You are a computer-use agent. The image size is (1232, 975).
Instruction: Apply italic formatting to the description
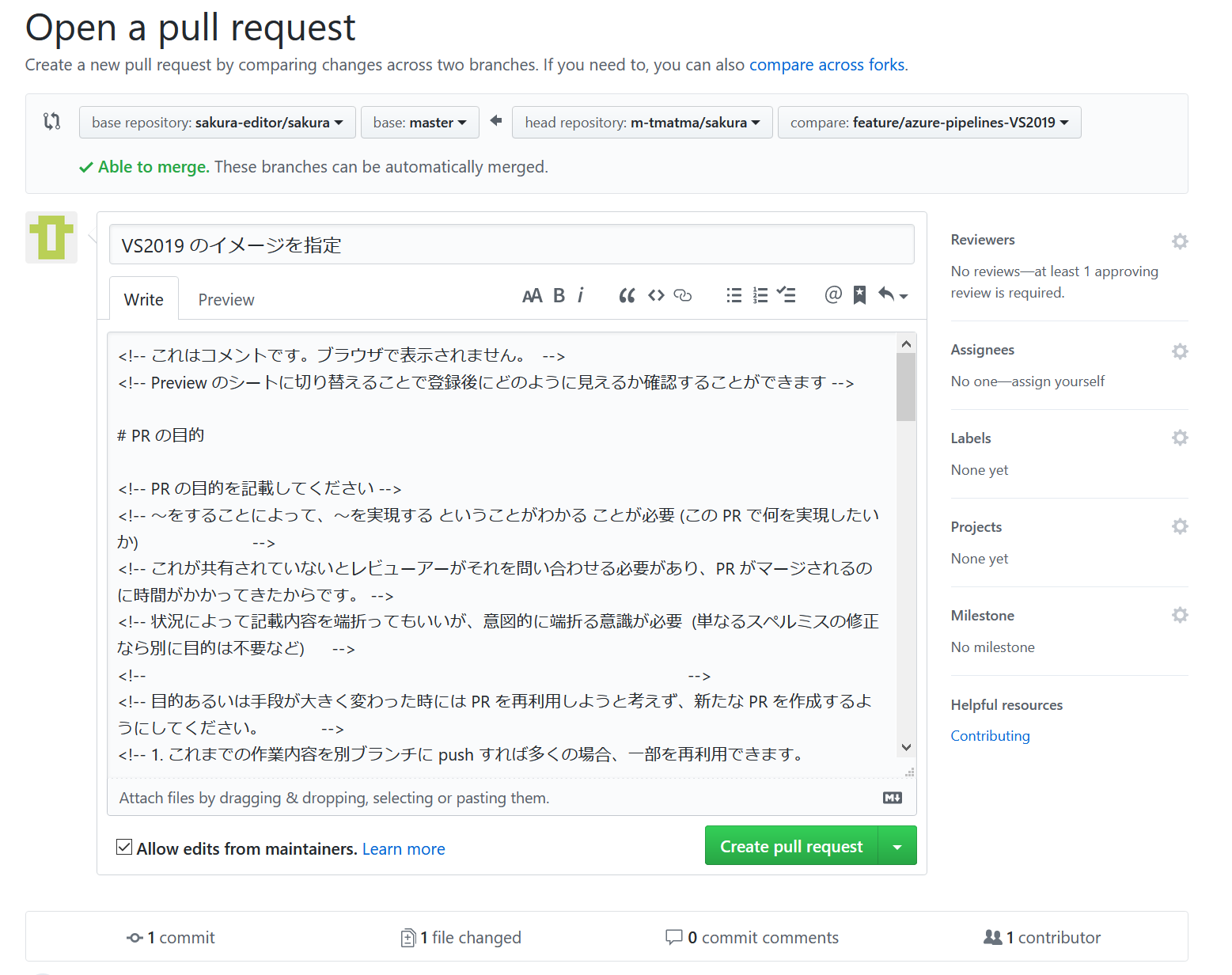581,294
